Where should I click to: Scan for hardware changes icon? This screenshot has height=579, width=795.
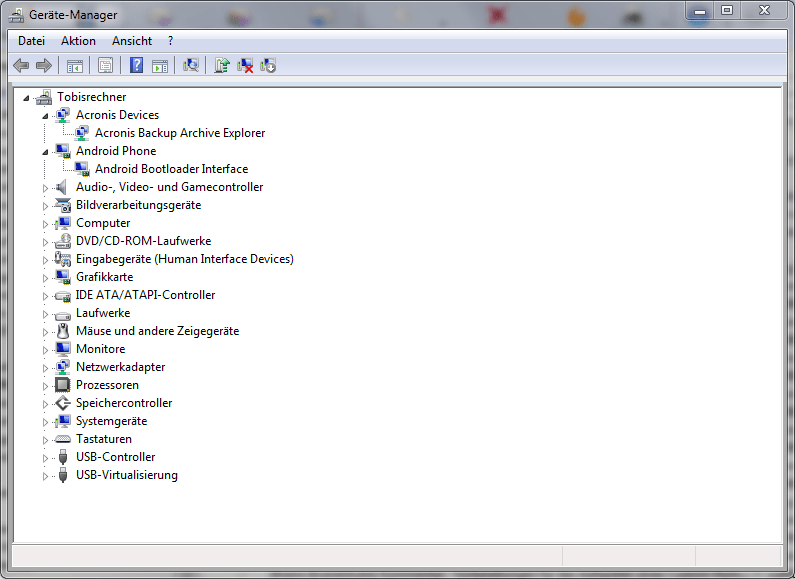pos(191,65)
